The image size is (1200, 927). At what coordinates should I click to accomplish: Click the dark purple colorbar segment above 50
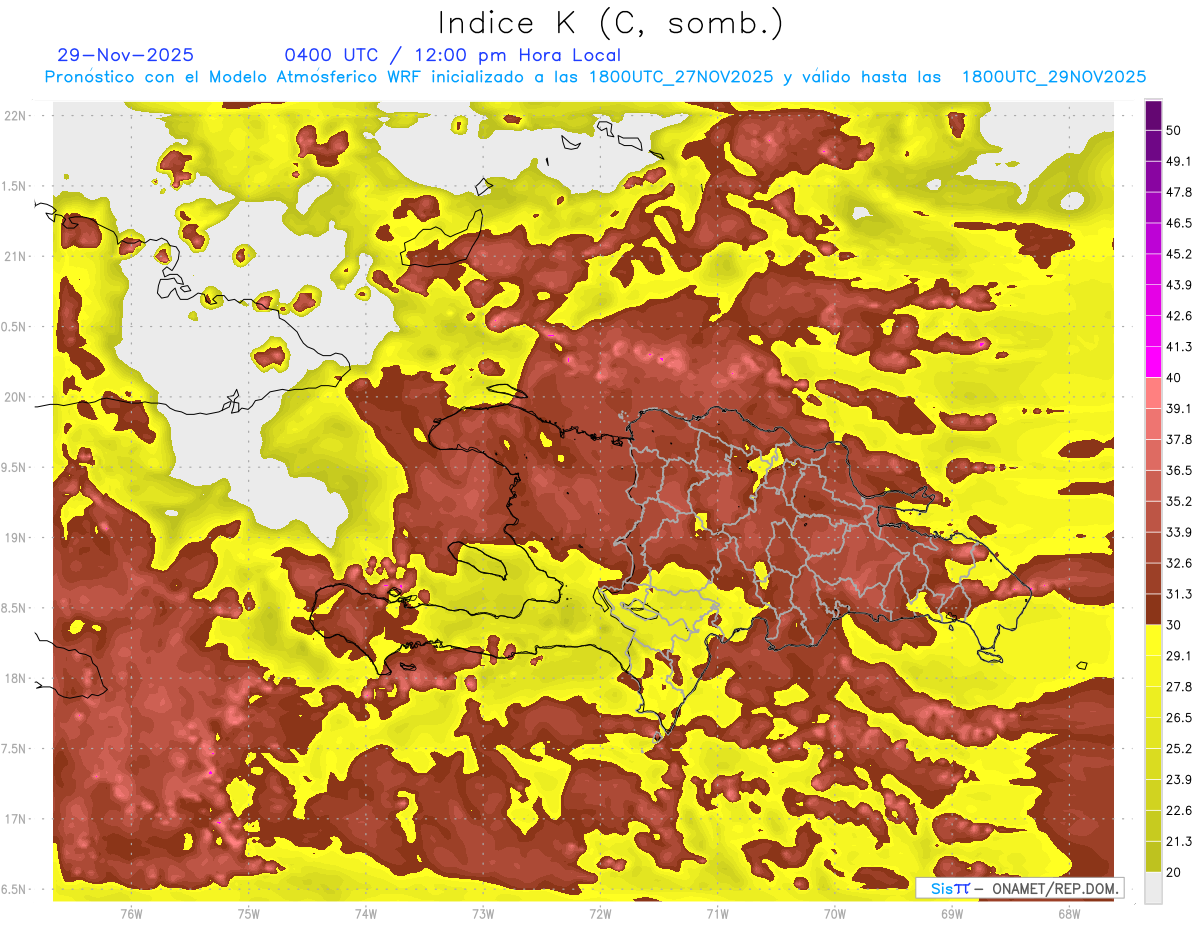pos(1153,117)
